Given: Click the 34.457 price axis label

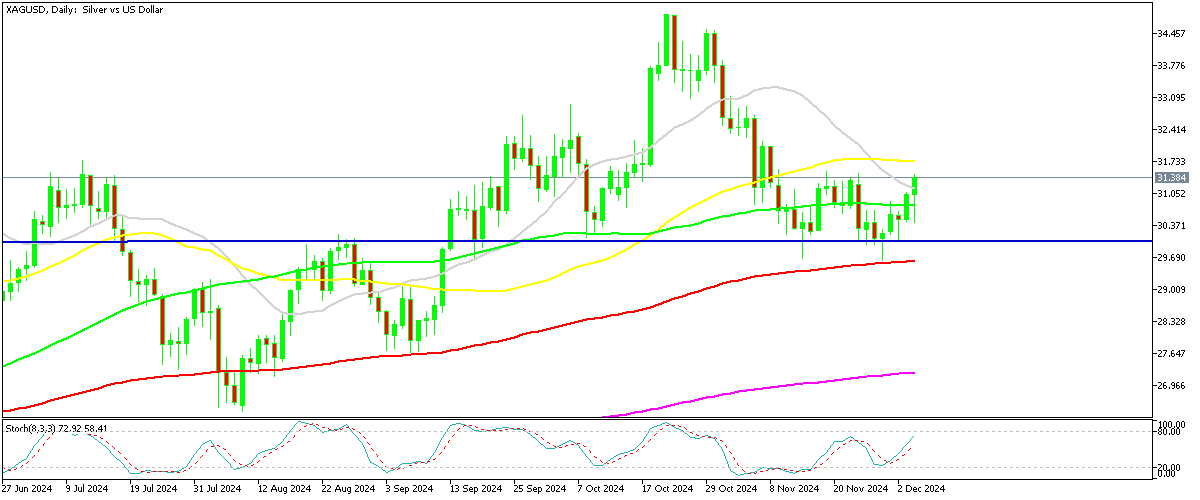Looking at the screenshot, I should coord(1171,34).
